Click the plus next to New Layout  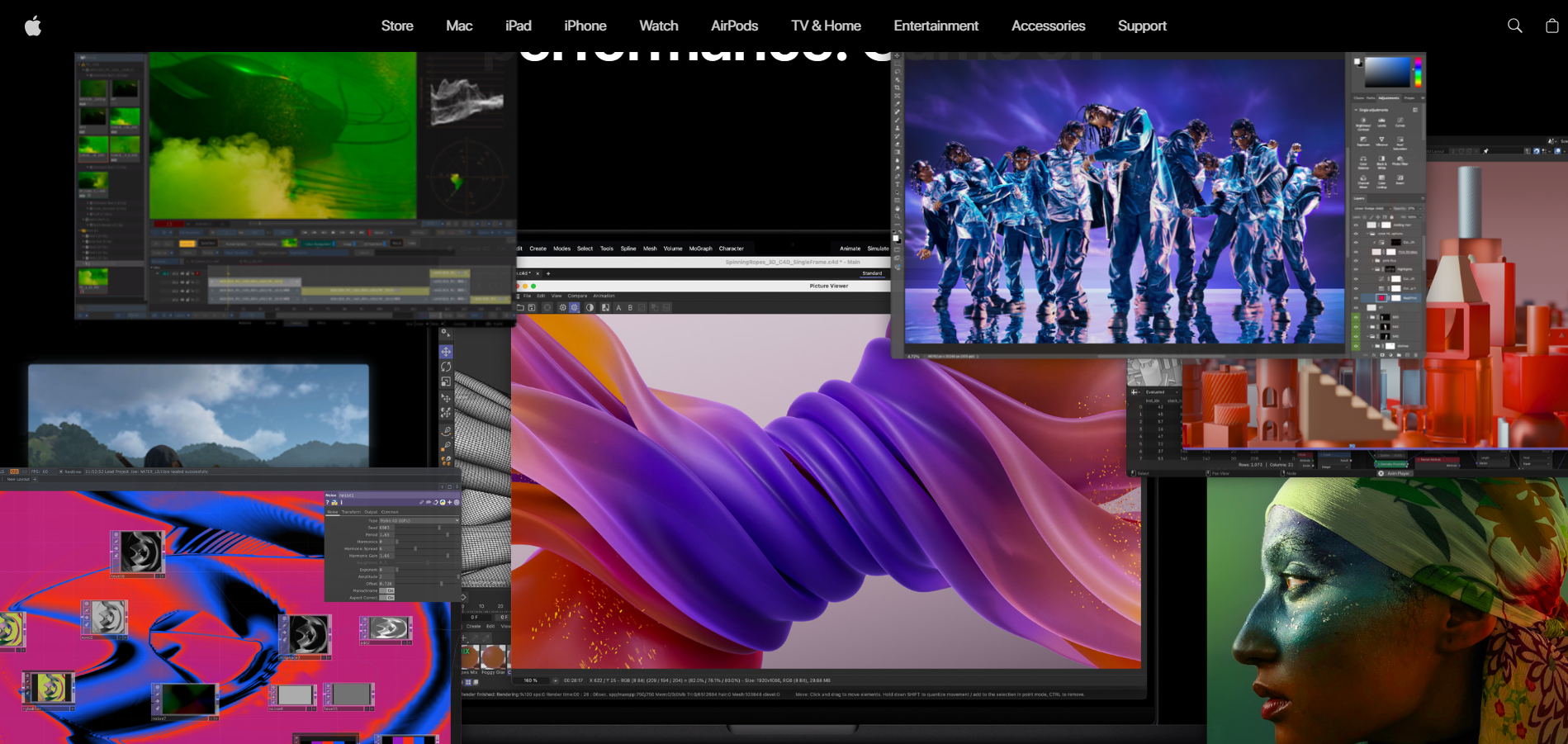coord(35,479)
